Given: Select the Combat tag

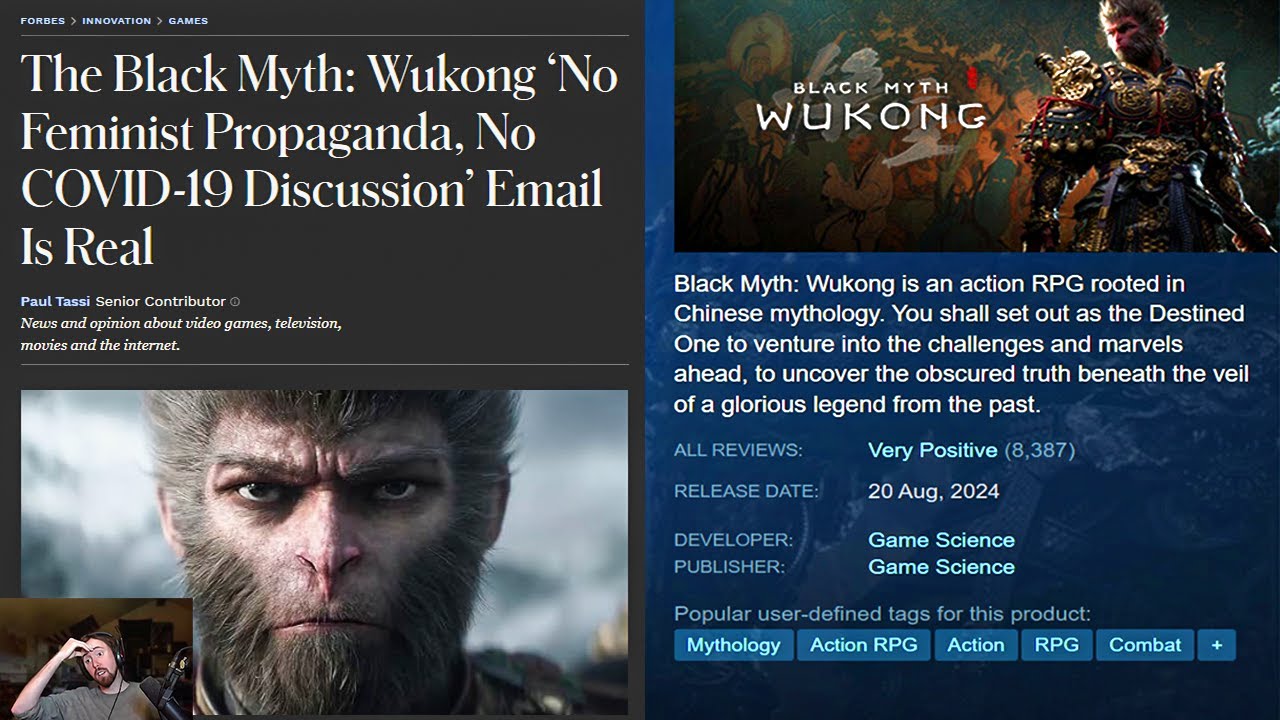Looking at the screenshot, I should (x=1145, y=645).
